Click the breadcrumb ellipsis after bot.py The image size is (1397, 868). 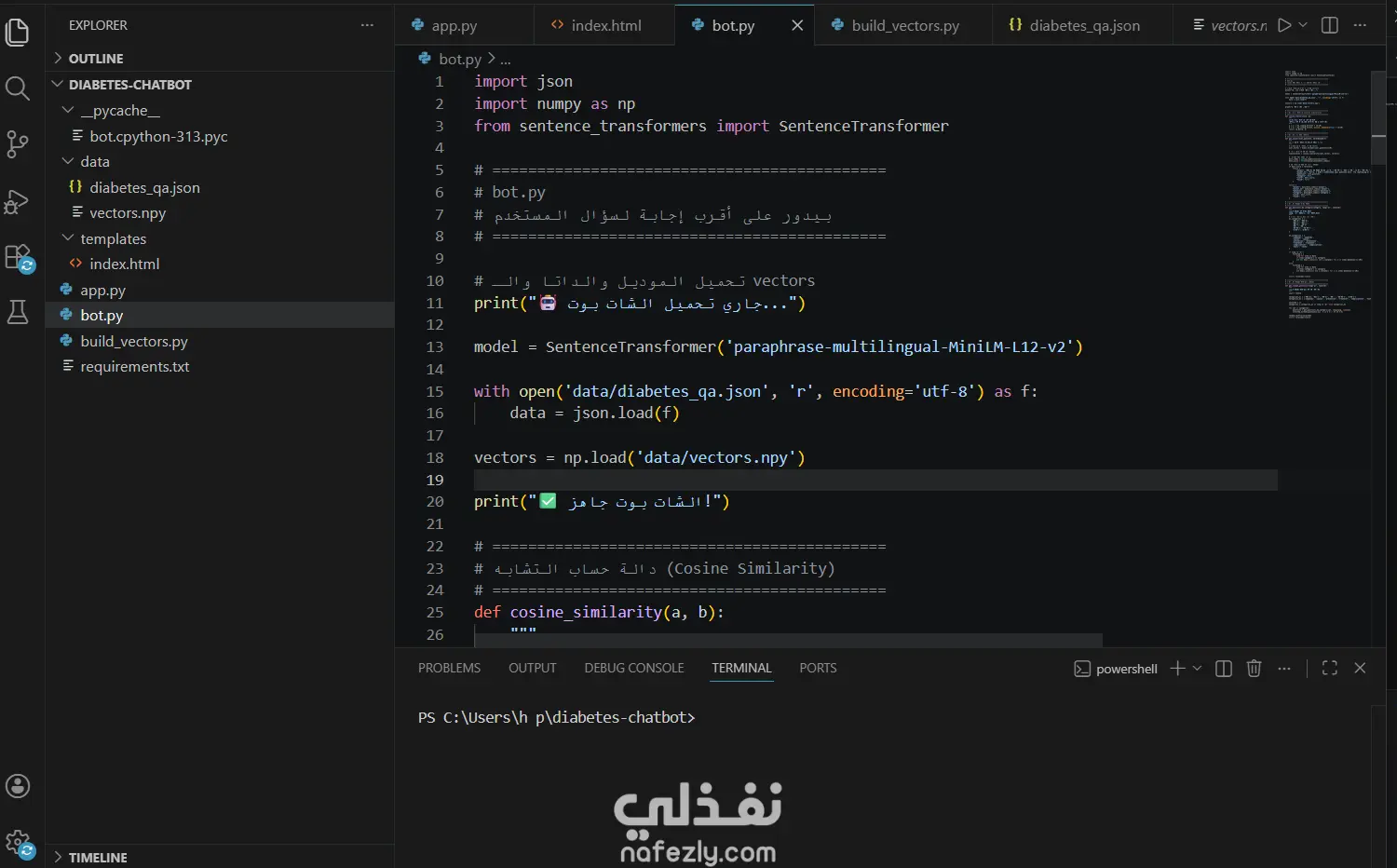[x=506, y=59]
